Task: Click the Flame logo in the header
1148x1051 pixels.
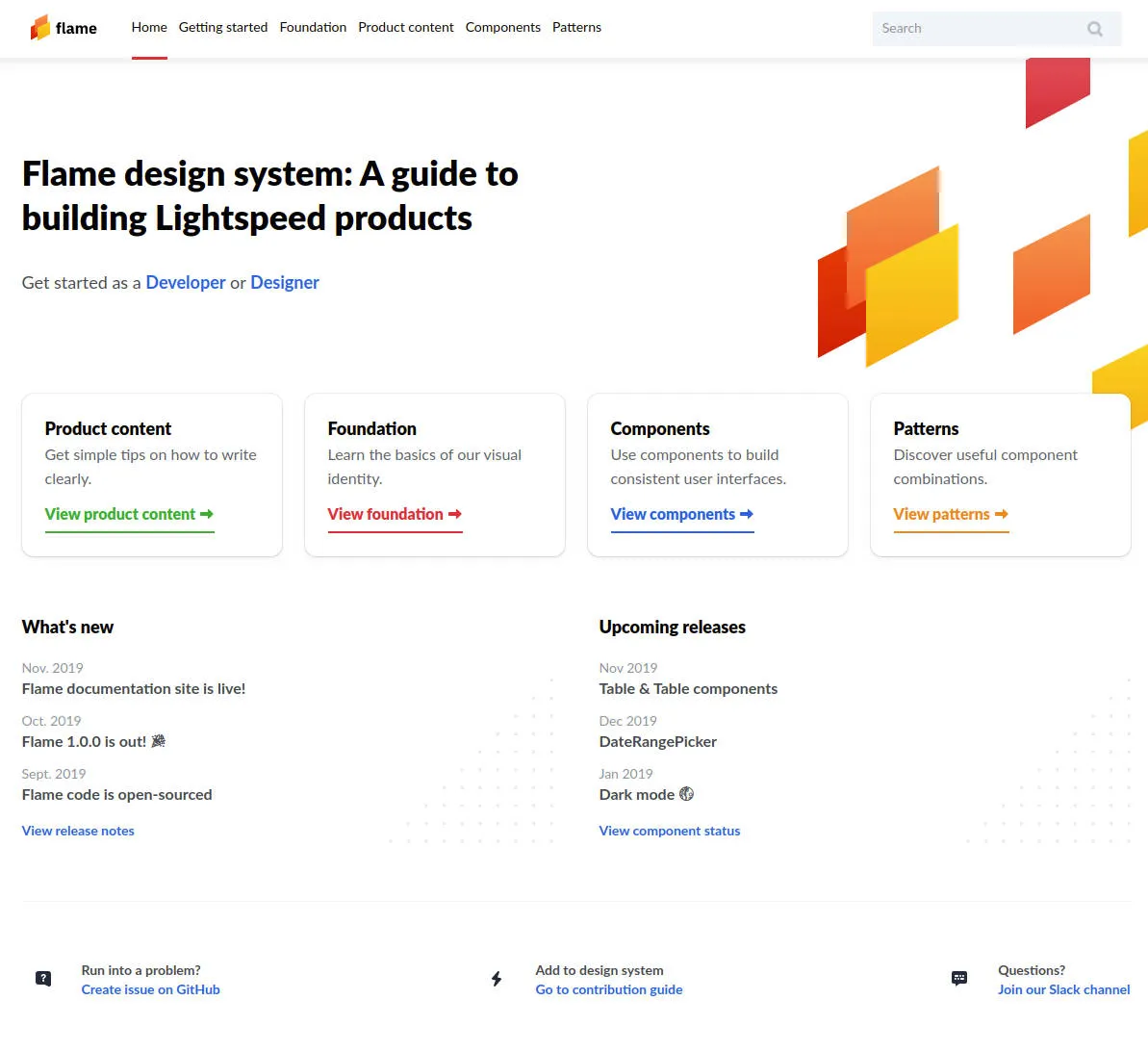Action: click(x=64, y=28)
